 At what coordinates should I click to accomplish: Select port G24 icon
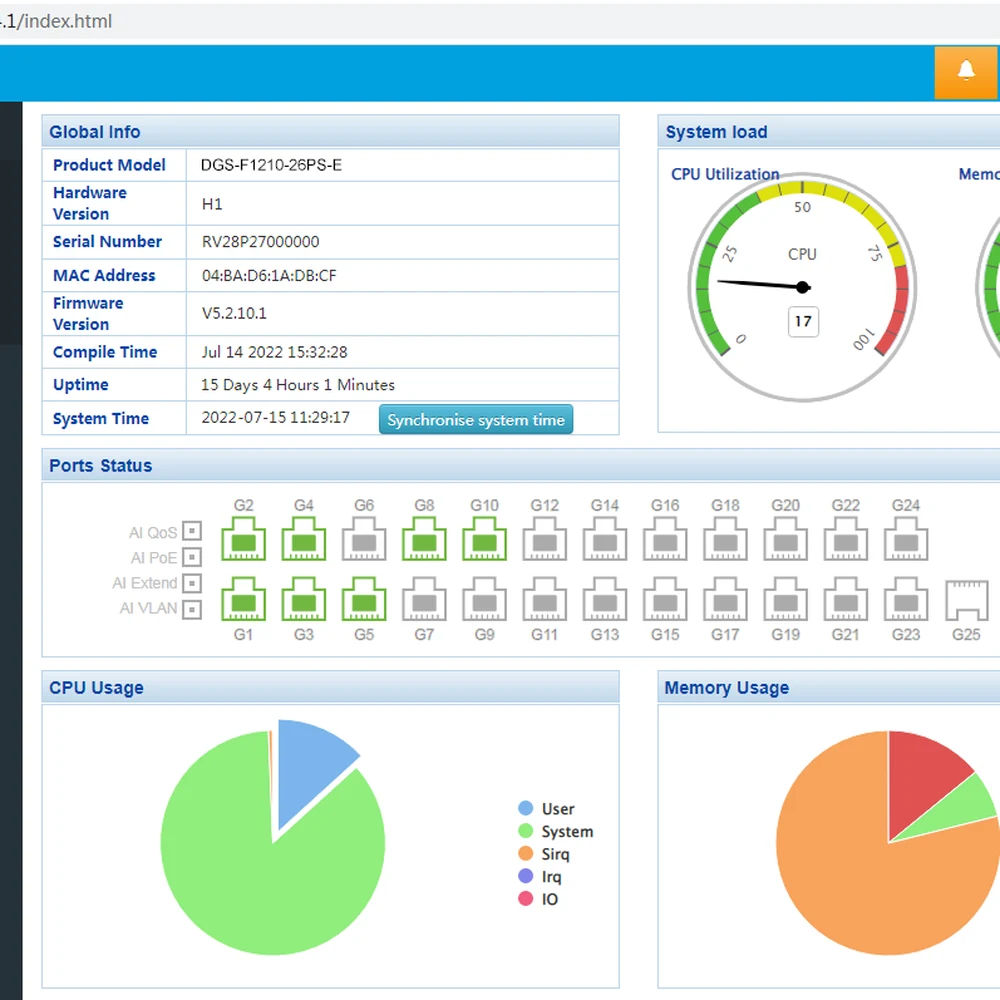[x=906, y=539]
